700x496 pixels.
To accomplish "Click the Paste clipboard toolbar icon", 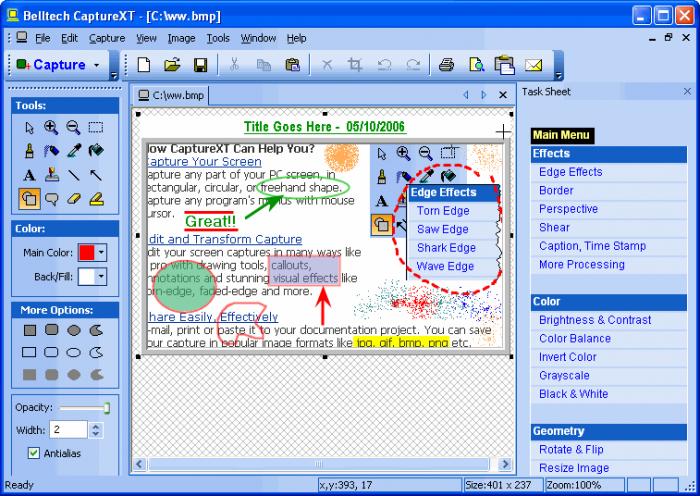I will (292, 65).
